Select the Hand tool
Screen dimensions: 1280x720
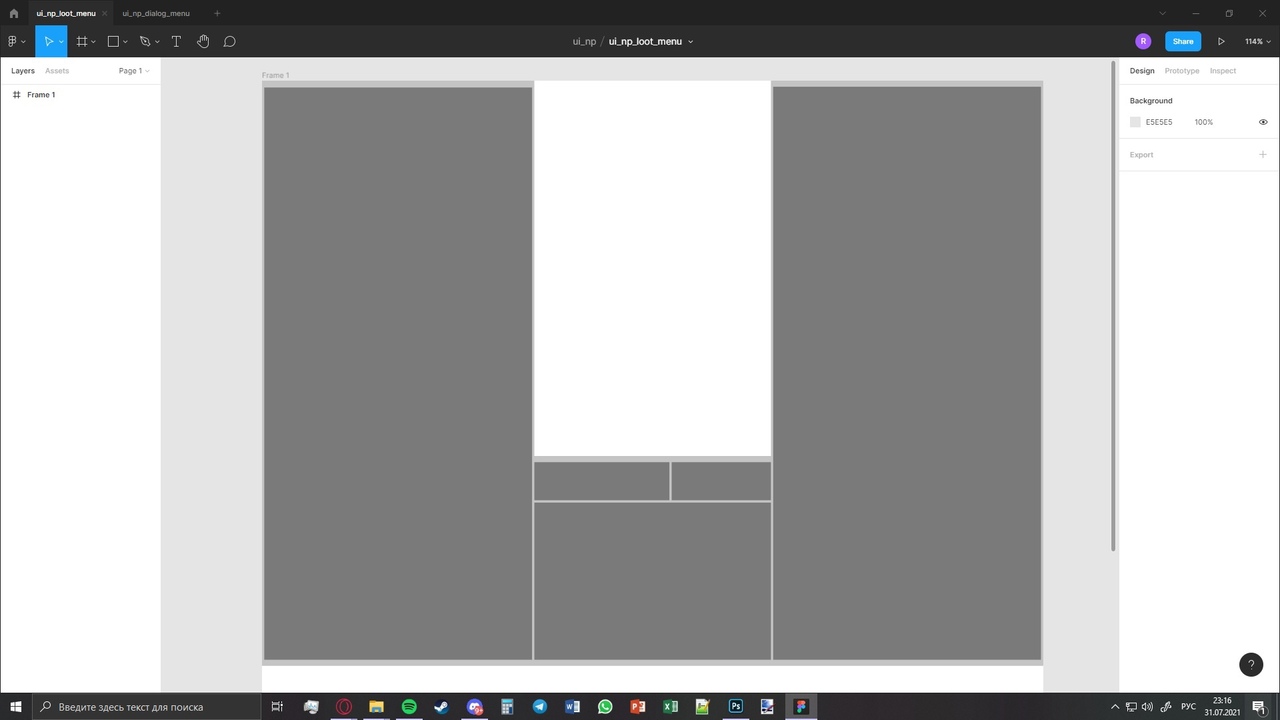click(203, 41)
